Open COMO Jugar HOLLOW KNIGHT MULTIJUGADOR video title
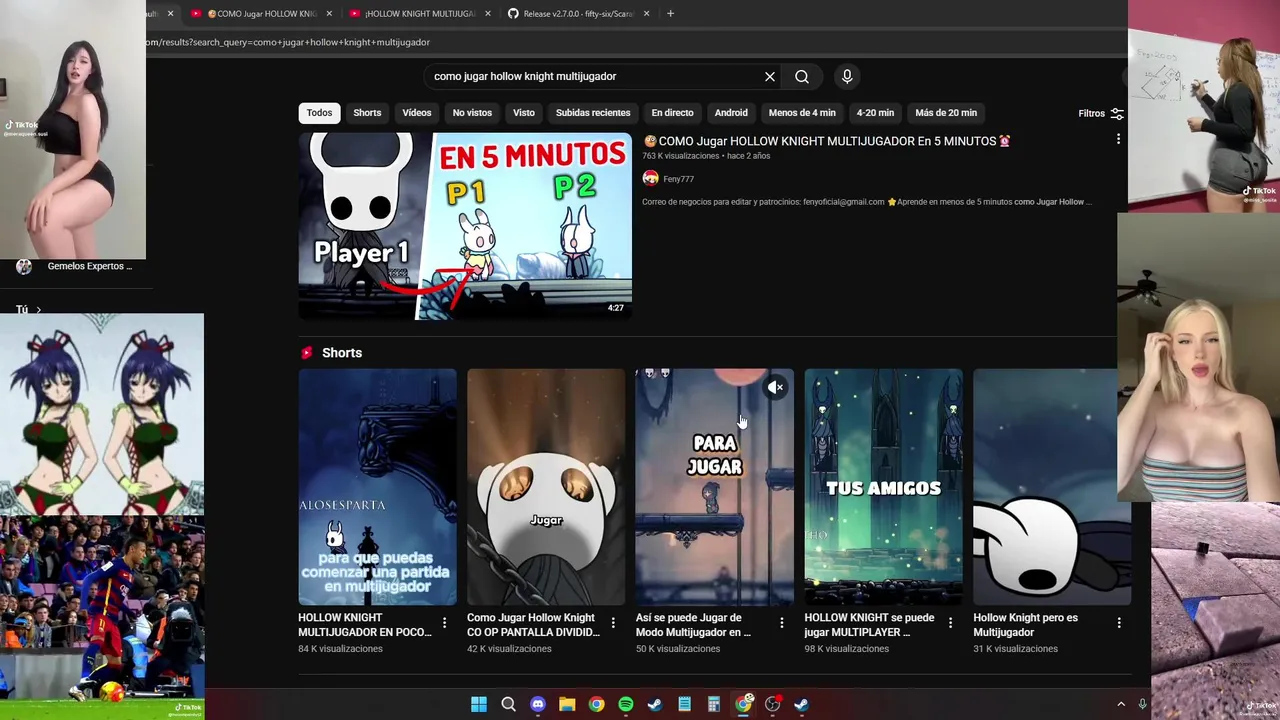Viewport: 1280px width, 720px height. 827,141
